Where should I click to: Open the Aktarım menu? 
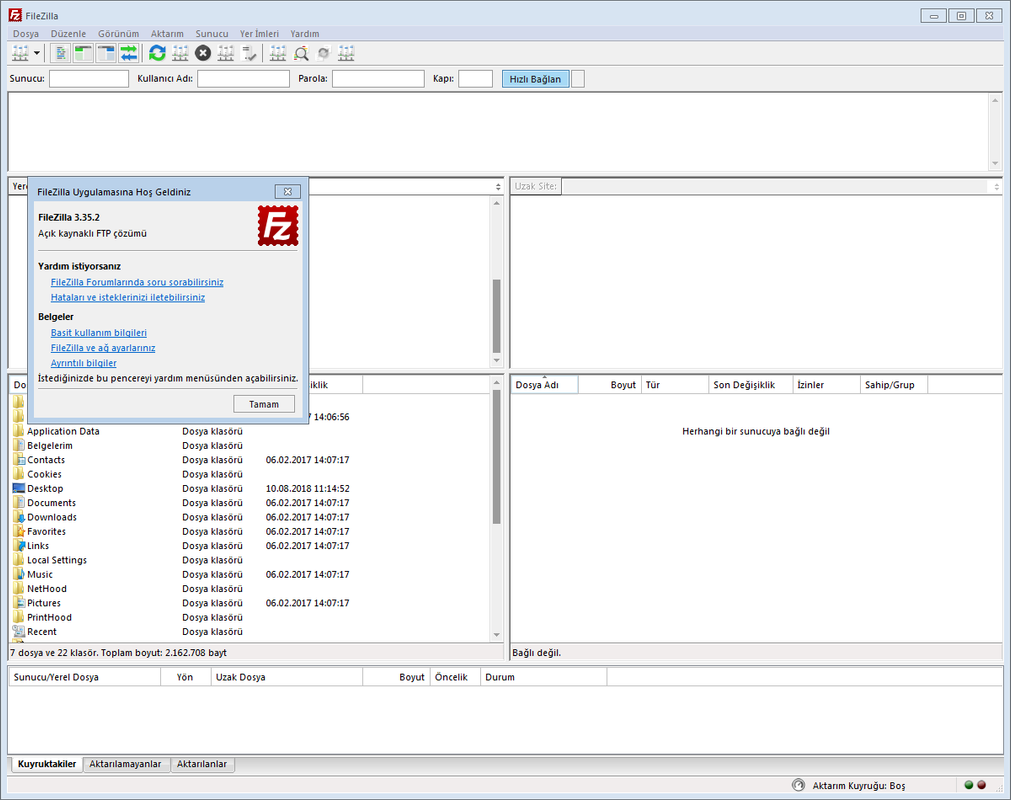click(167, 34)
